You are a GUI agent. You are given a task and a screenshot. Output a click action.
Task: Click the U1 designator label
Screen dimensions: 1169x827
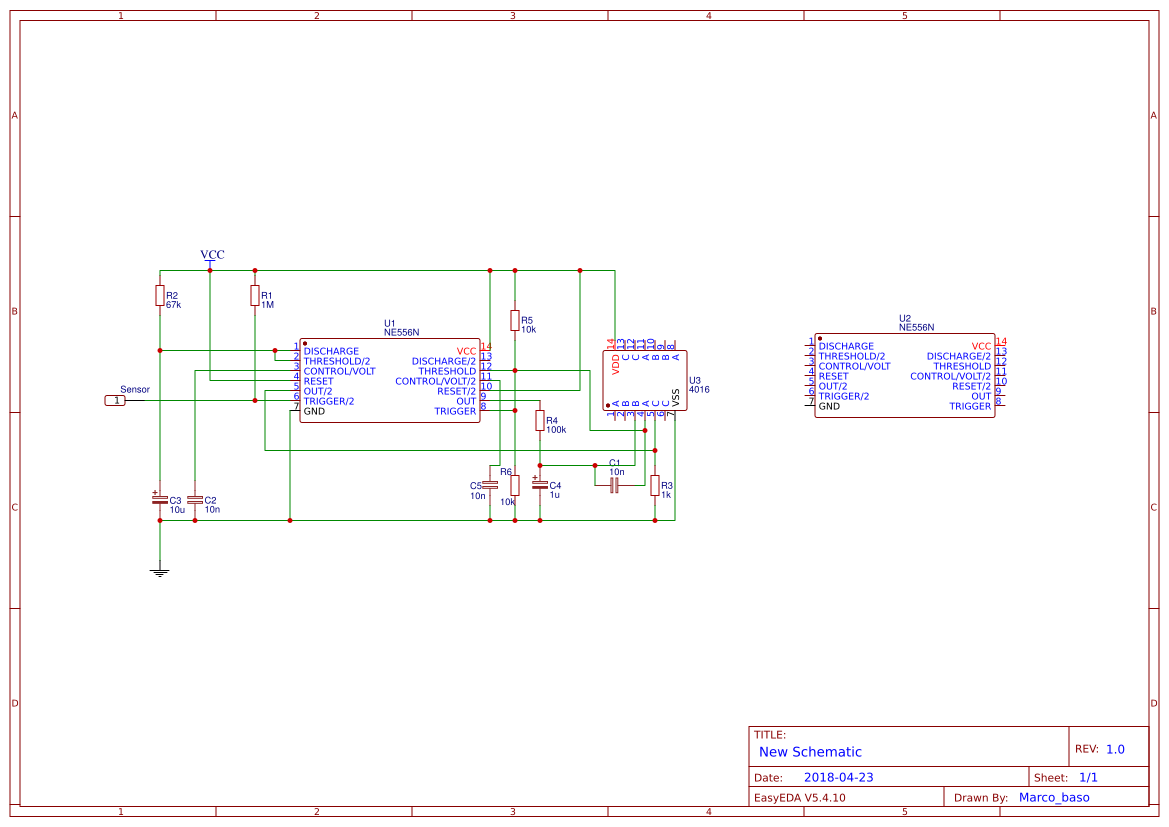pyautogui.click(x=389, y=324)
